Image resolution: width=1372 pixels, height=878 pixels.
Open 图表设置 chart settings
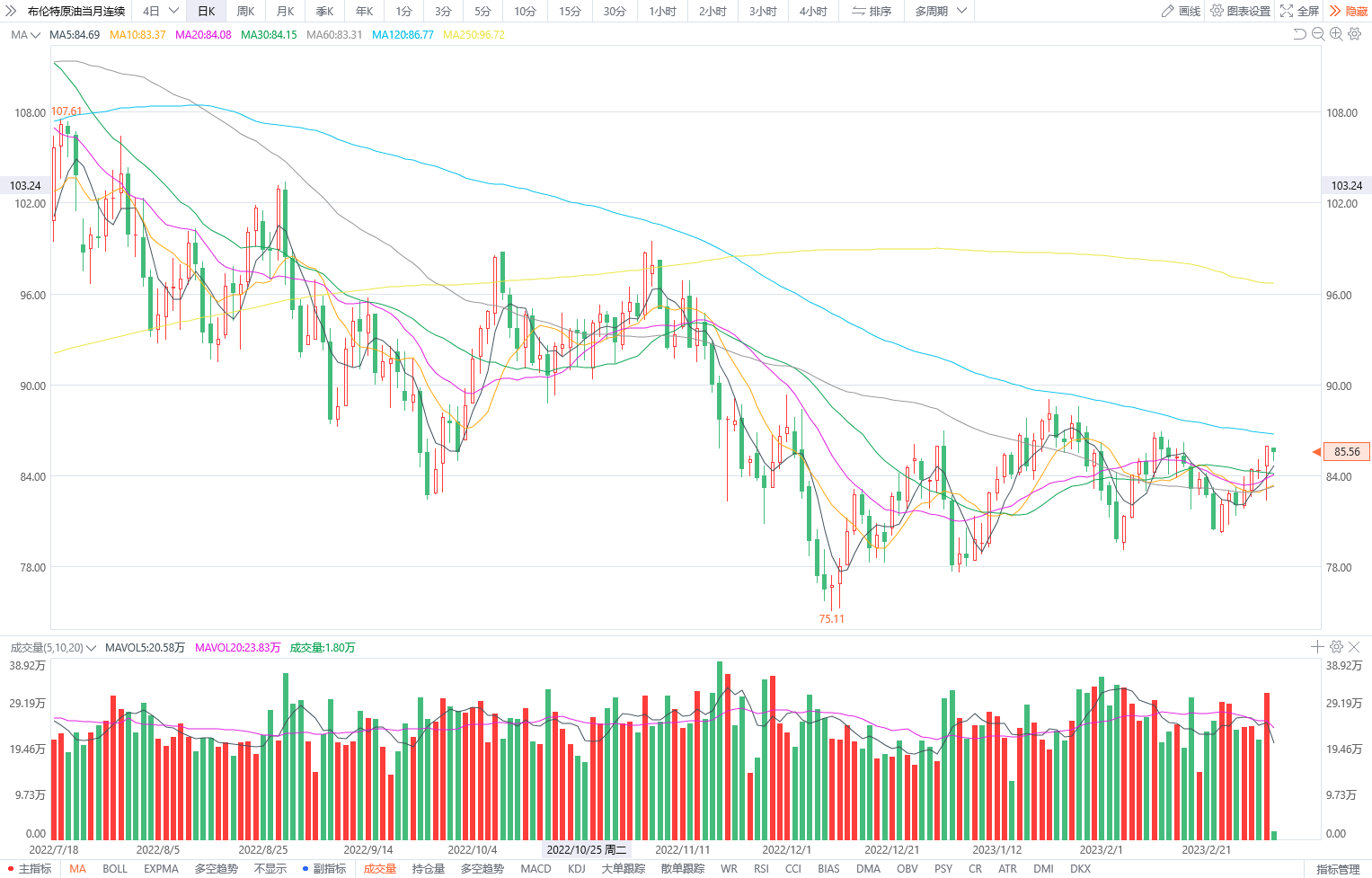click(x=1241, y=11)
